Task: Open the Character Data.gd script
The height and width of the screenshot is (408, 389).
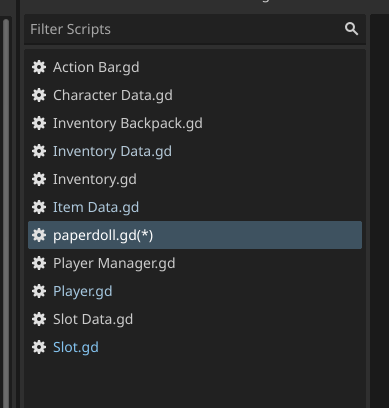Action: pos(195,95)
